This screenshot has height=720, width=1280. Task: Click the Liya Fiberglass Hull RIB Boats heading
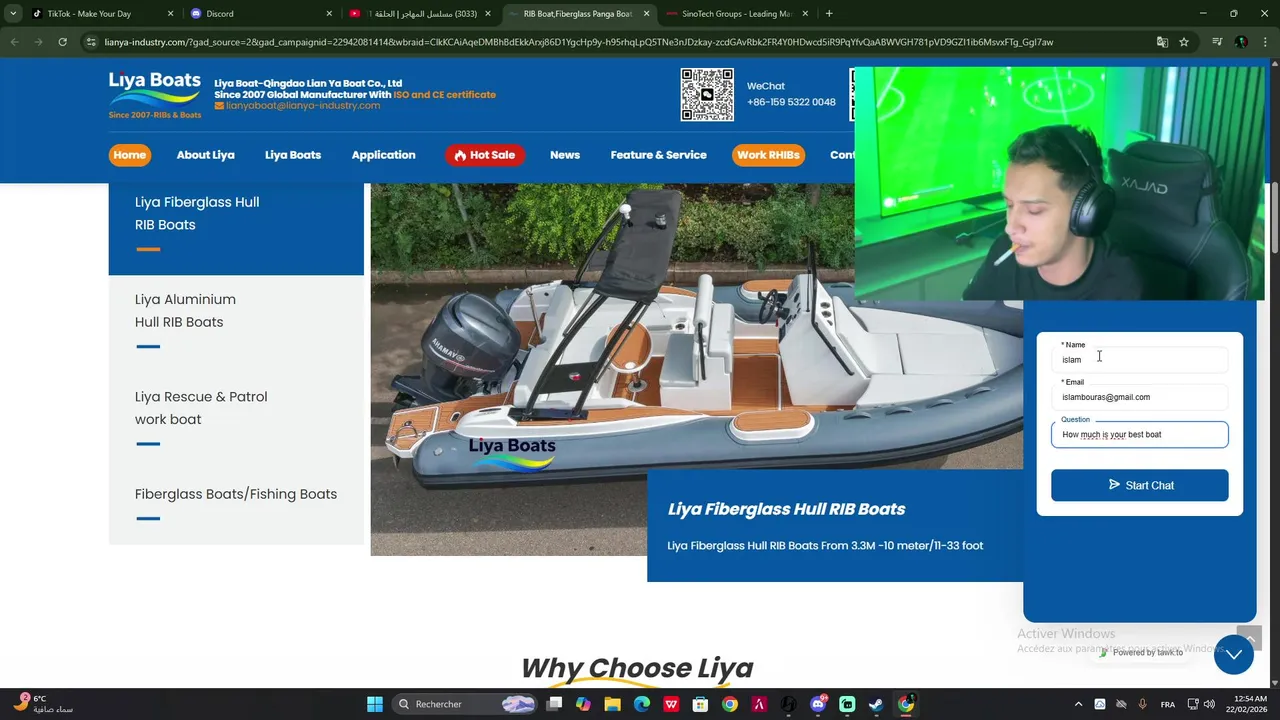[786, 509]
